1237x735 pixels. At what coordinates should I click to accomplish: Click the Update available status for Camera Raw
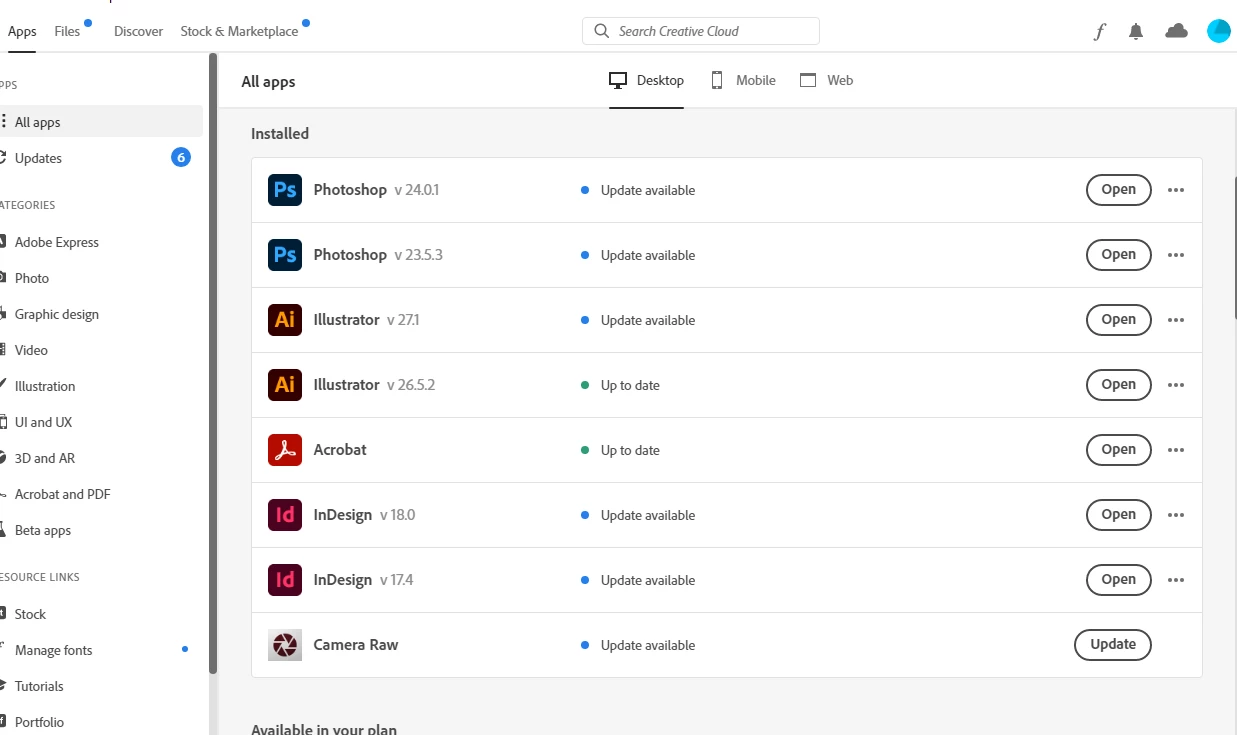638,645
